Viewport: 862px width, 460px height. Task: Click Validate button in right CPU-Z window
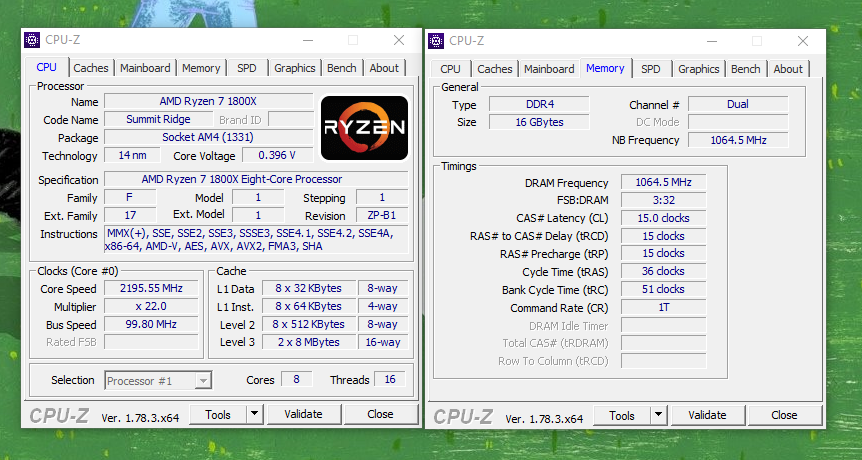708,415
